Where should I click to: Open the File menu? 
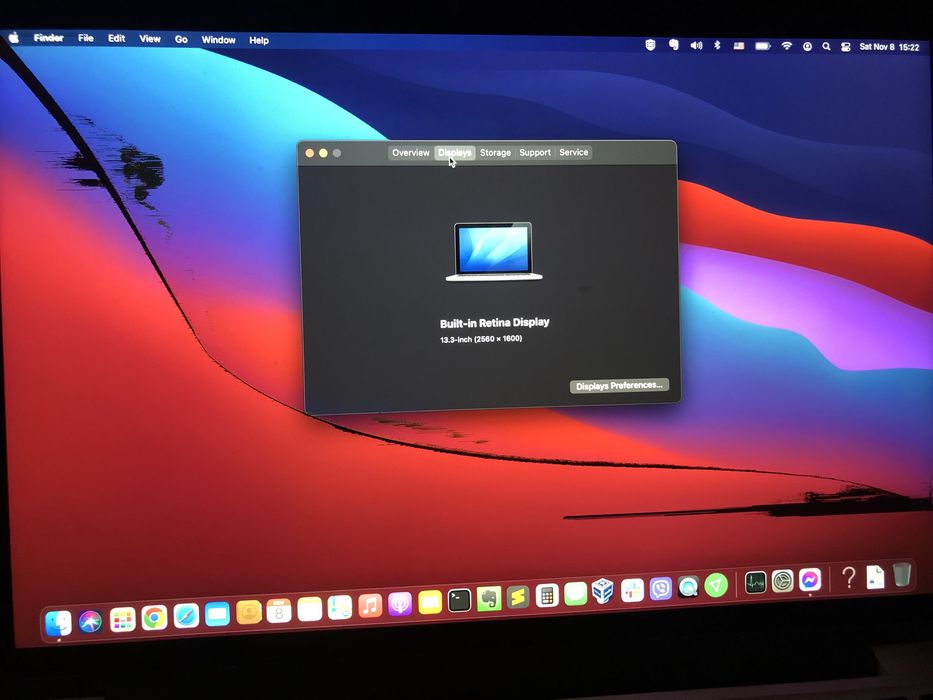[86, 38]
